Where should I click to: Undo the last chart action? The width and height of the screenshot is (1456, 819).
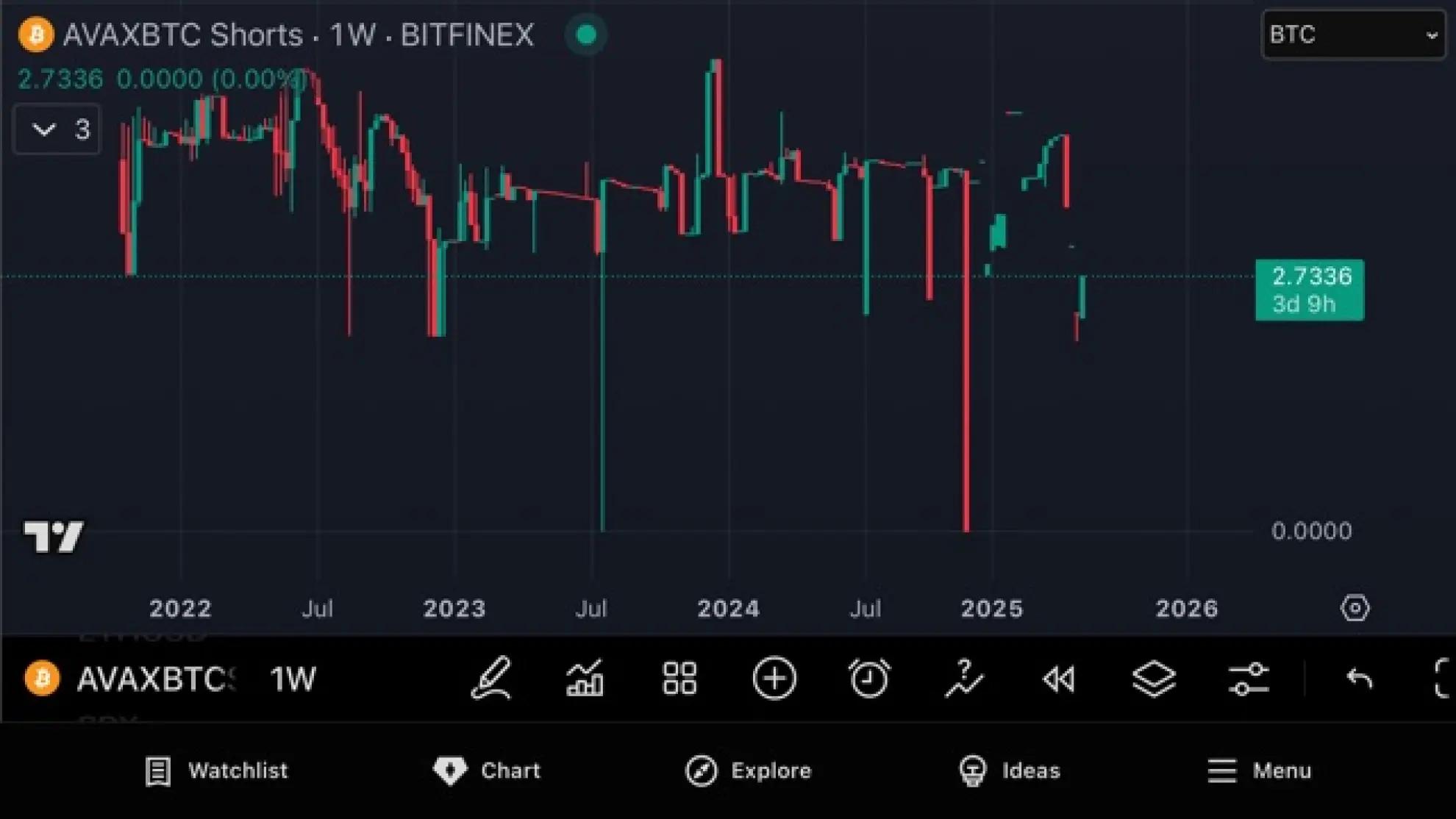tap(1359, 678)
